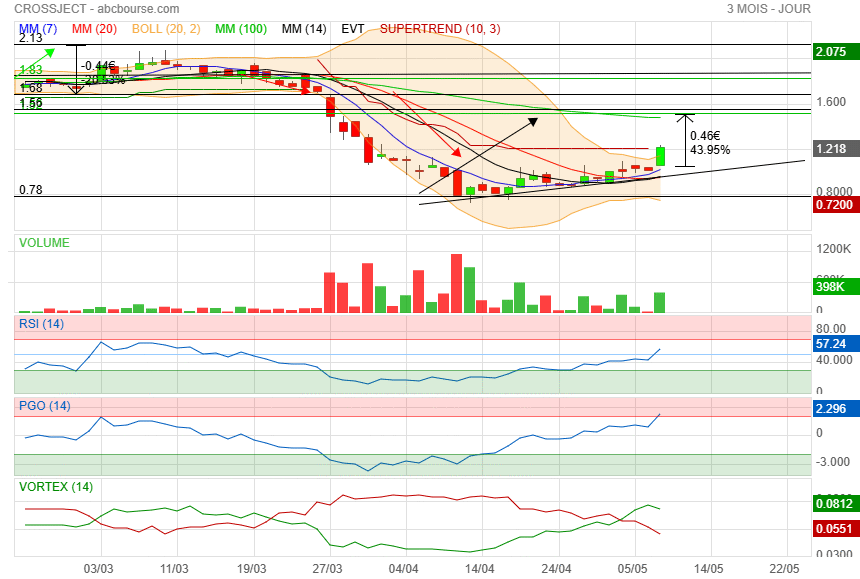Click the 11/03 date label
The image size is (860, 579).
174,569
